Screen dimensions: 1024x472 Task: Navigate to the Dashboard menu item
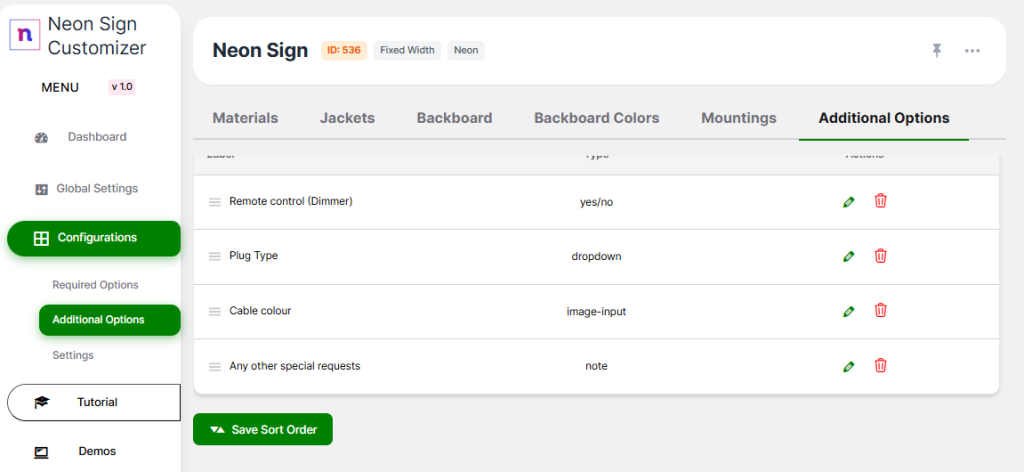pyautogui.click(x=96, y=137)
